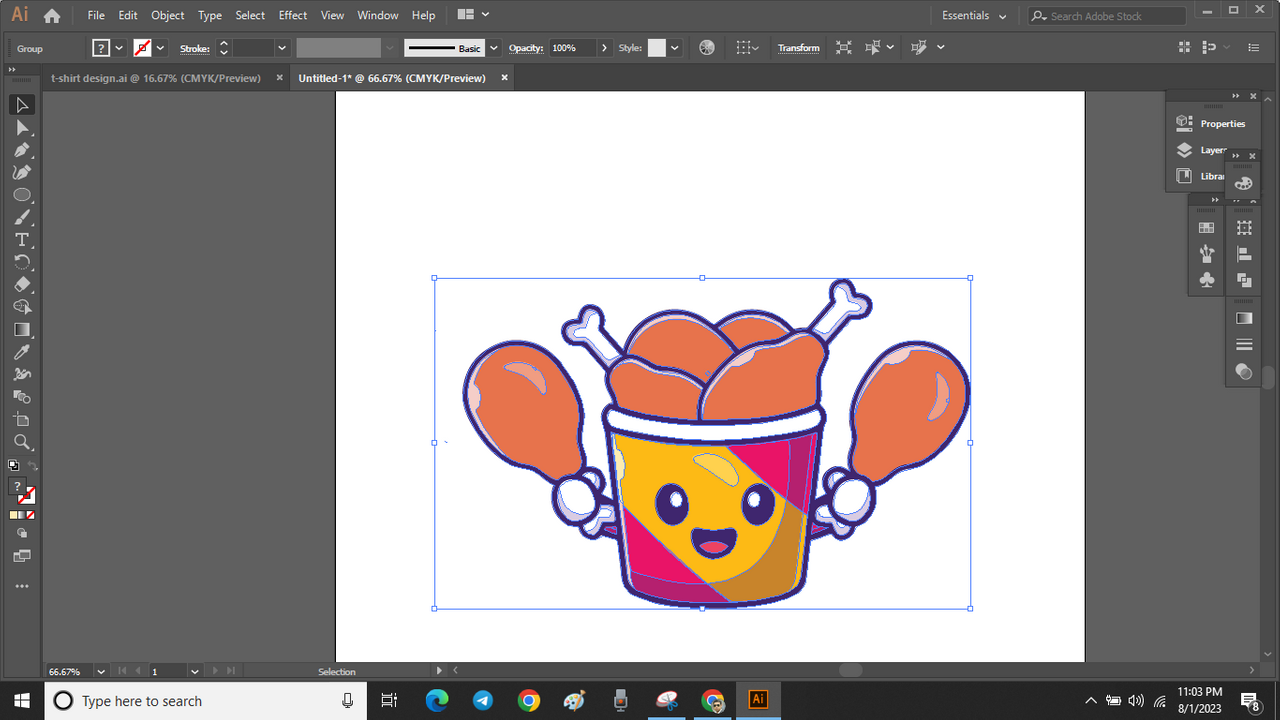Image resolution: width=1280 pixels, height=720 pixels.
Task: Swap fill and stroke colors
Action: (x=32, y=466)
